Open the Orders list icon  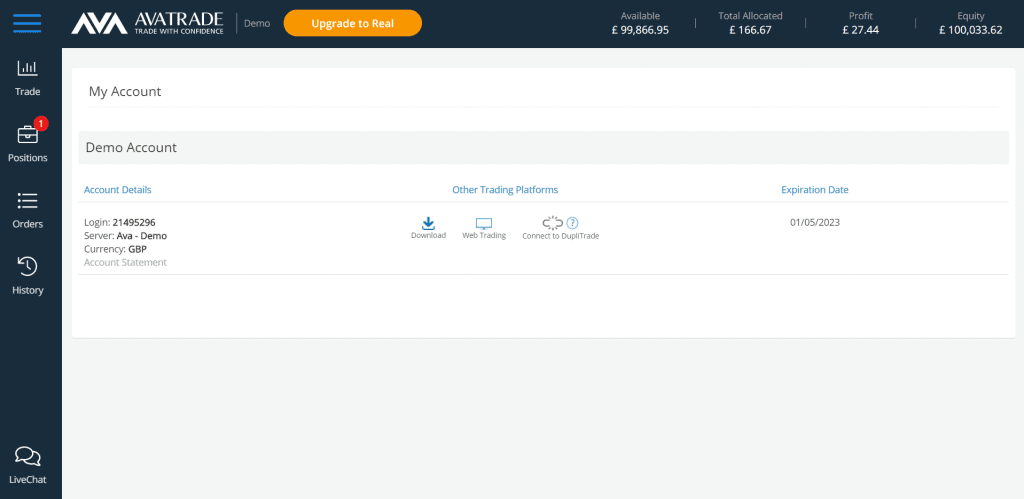coord(27,201)
